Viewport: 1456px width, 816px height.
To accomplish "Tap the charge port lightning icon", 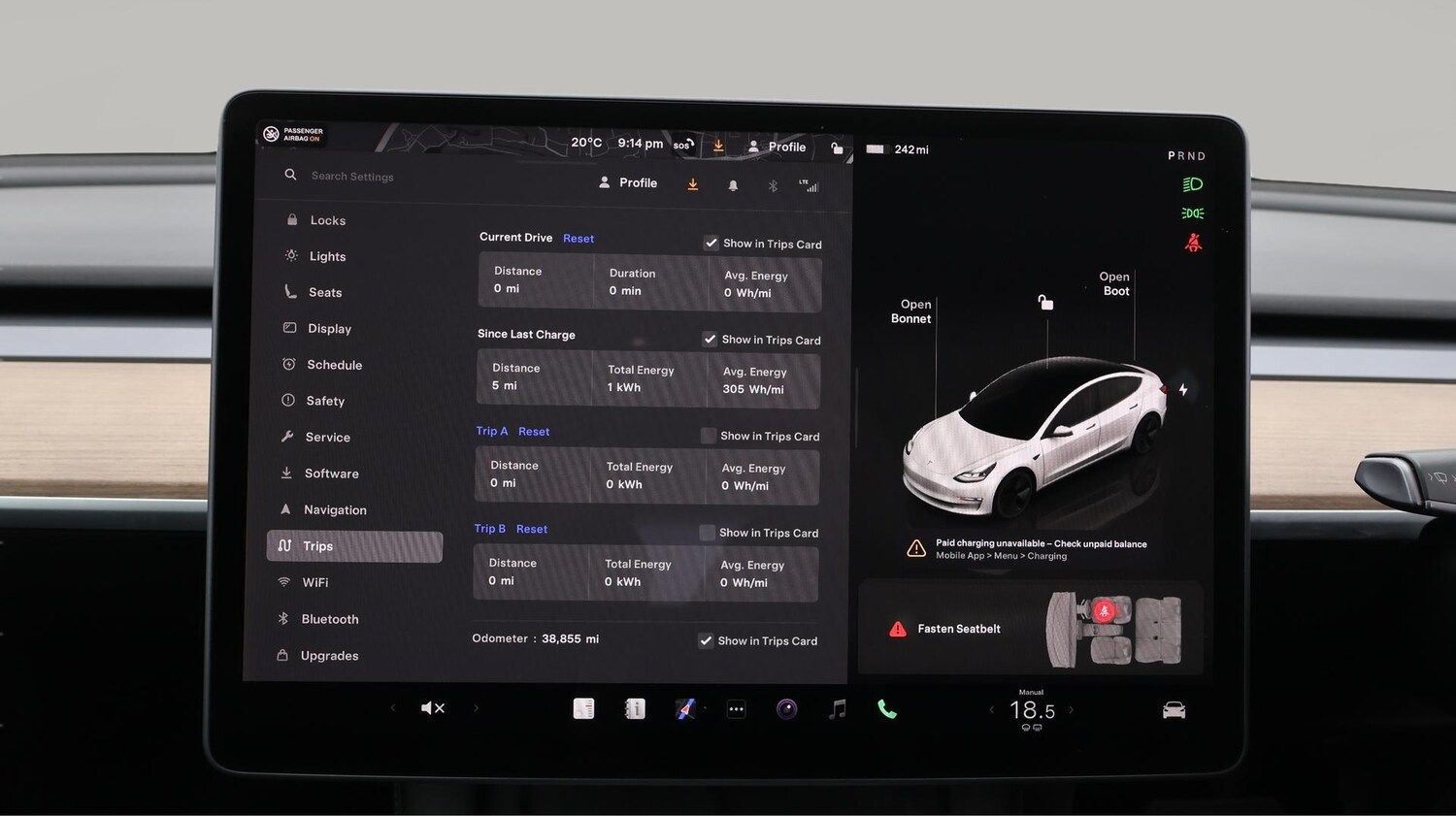I will 1183,389.
